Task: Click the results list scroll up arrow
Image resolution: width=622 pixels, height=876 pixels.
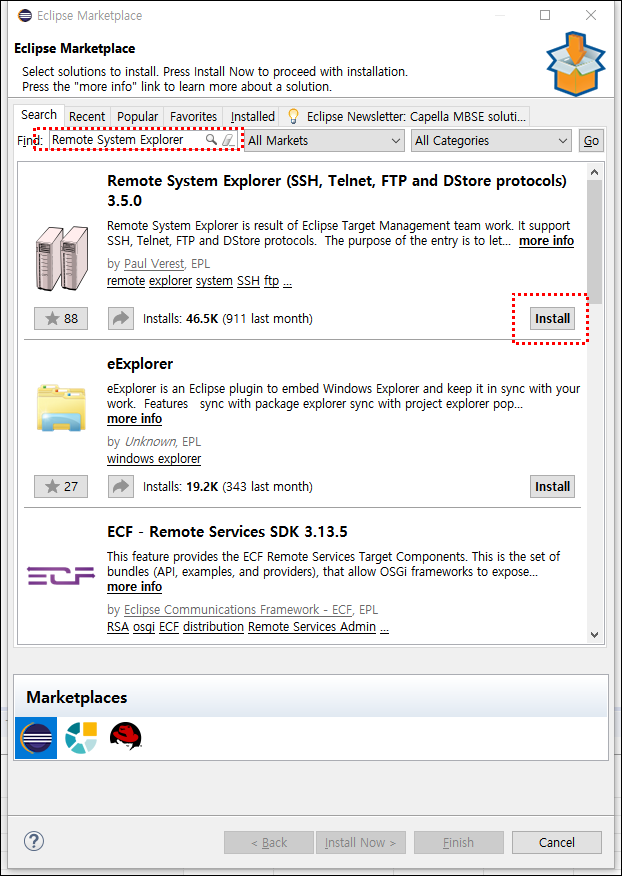Action: click(x=594, y=172)
